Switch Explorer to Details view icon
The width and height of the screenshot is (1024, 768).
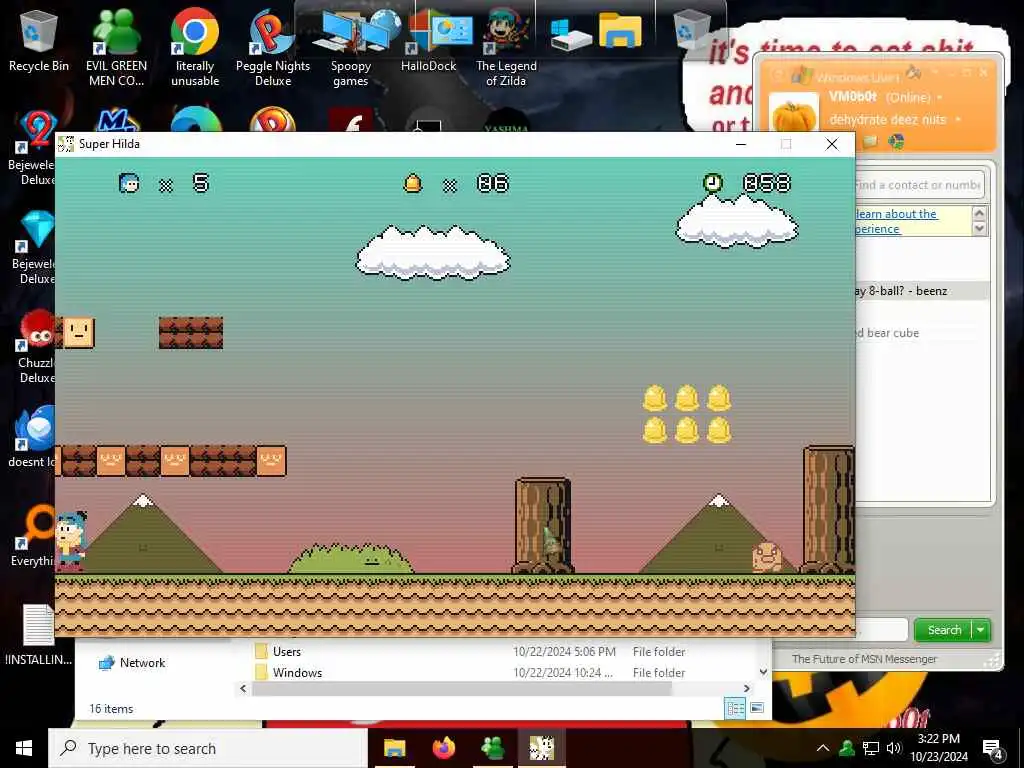click(x=735, y=708)
